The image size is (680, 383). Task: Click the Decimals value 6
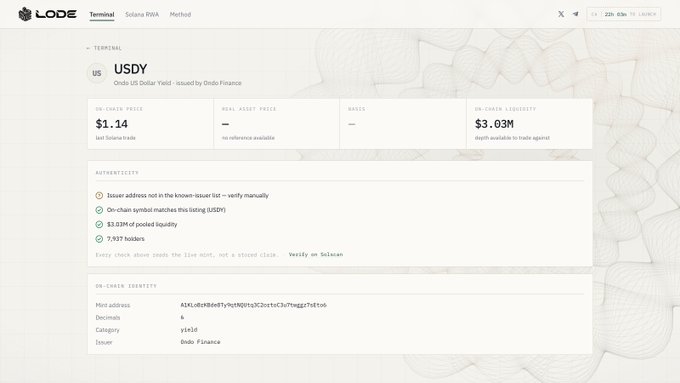[182, 317]
